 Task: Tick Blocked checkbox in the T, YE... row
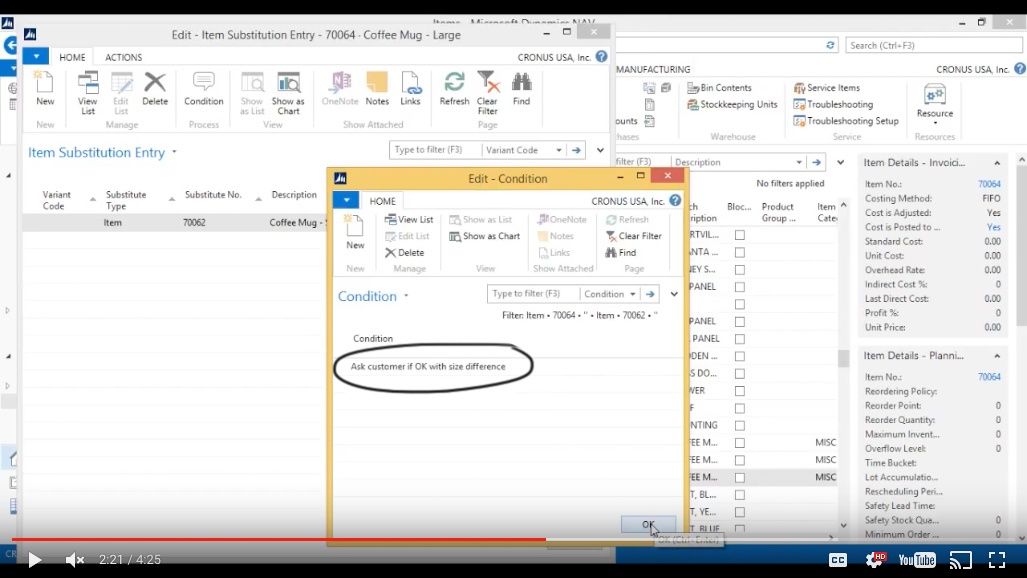[x=739, y=512]
